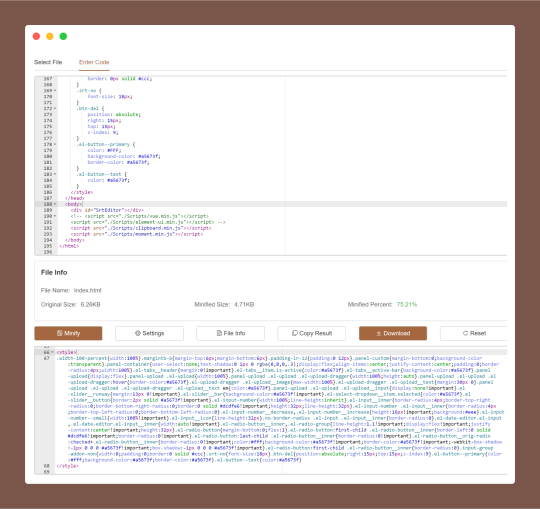540x509 pixels.
Task: Open the Enter Code tab
Action: pyautogui.click(x=94, y=62)
